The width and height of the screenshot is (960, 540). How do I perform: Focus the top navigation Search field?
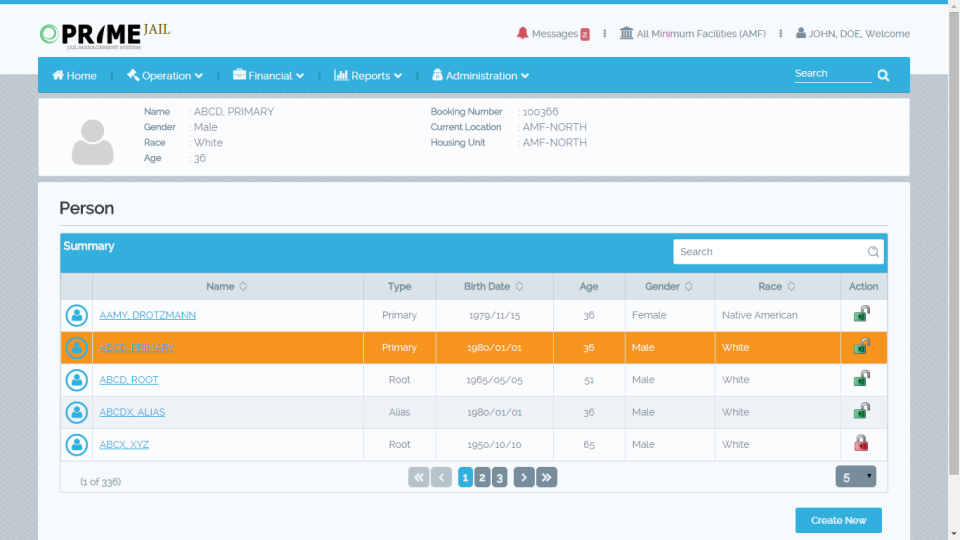click(x=833, y=73)
